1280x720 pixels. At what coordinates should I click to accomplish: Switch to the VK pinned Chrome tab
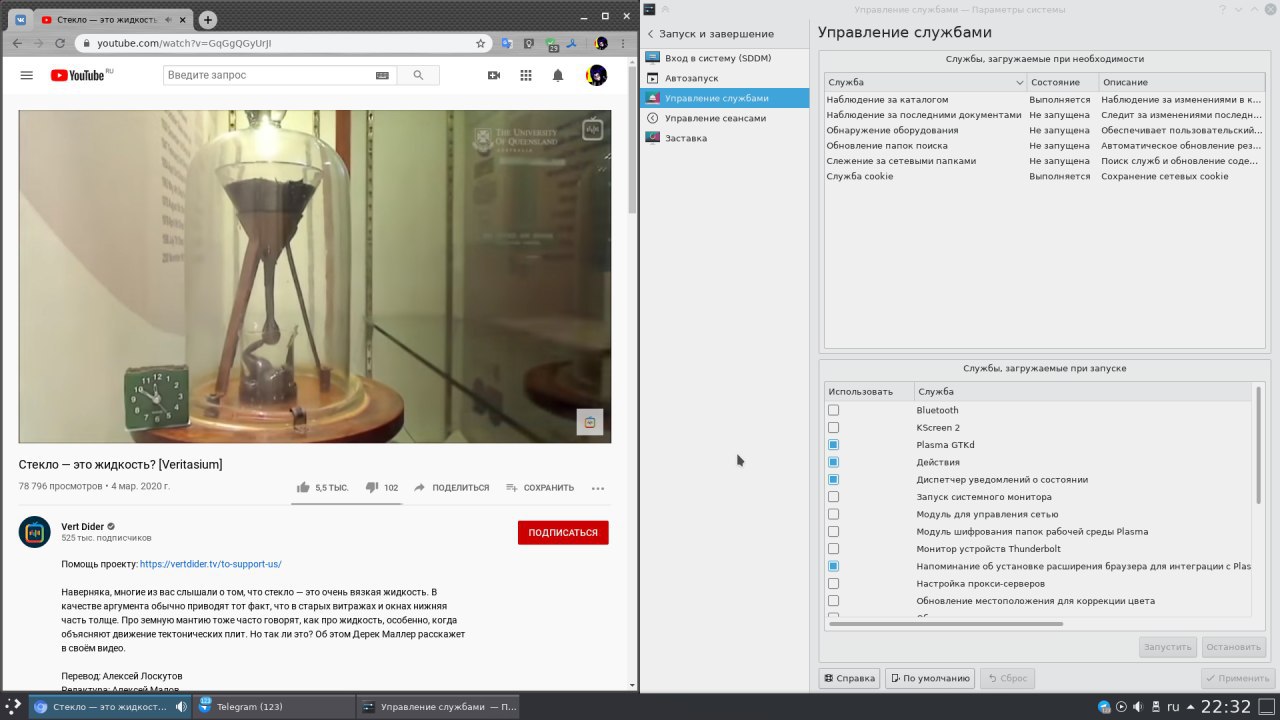pos(20,19)
